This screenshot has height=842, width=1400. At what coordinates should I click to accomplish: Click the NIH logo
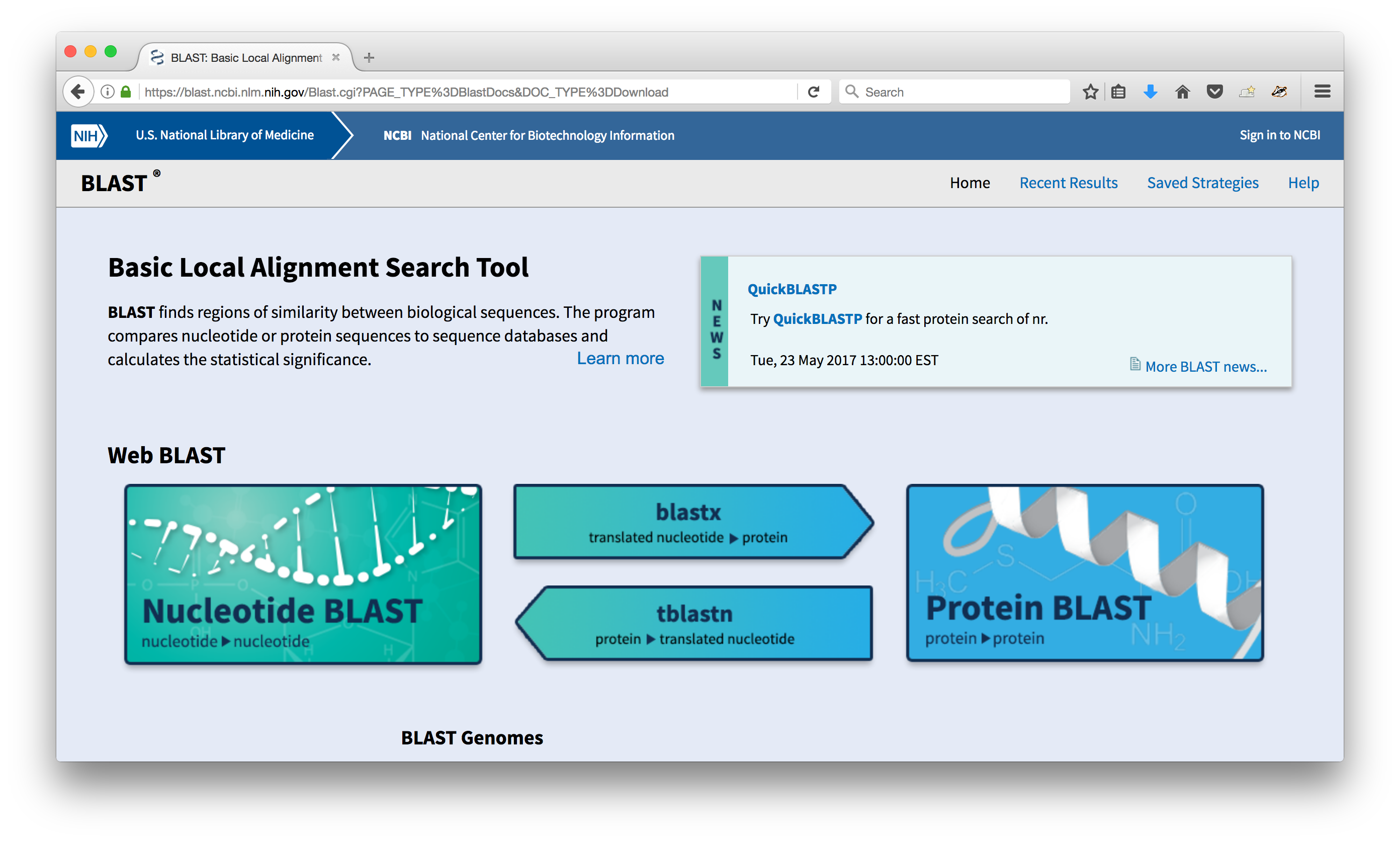click(x=89, y=136)
